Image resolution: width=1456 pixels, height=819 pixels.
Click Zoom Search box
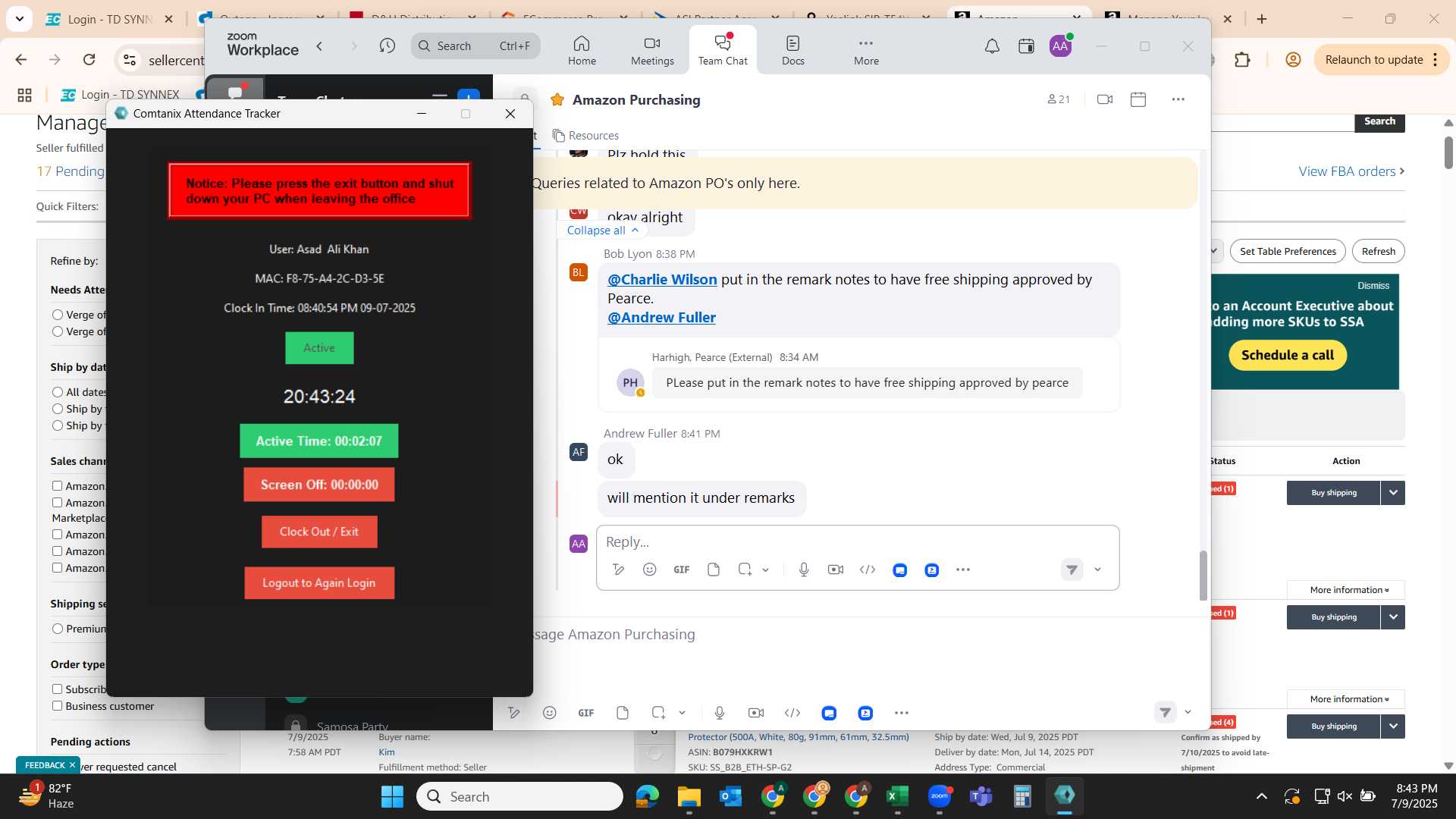coord(475,46)
